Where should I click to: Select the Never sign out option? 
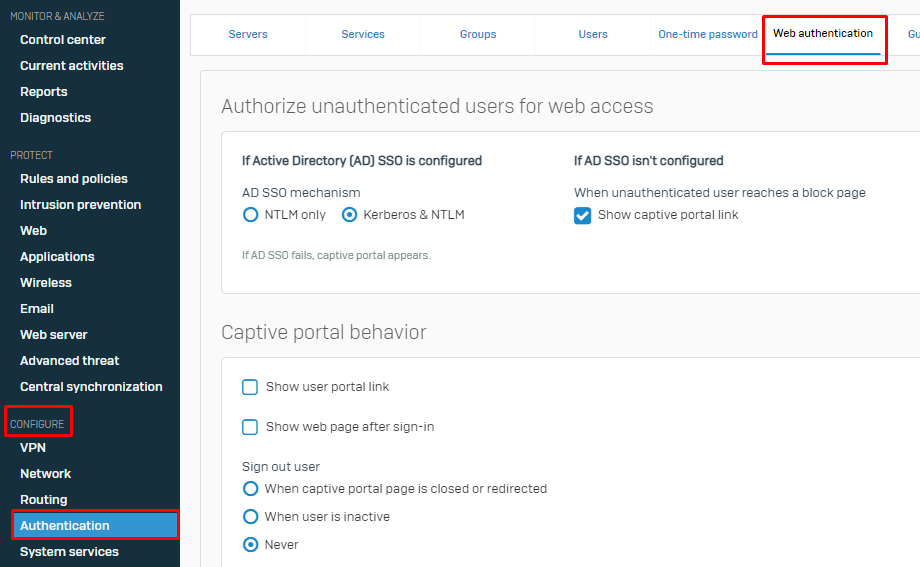click(250, 545)
